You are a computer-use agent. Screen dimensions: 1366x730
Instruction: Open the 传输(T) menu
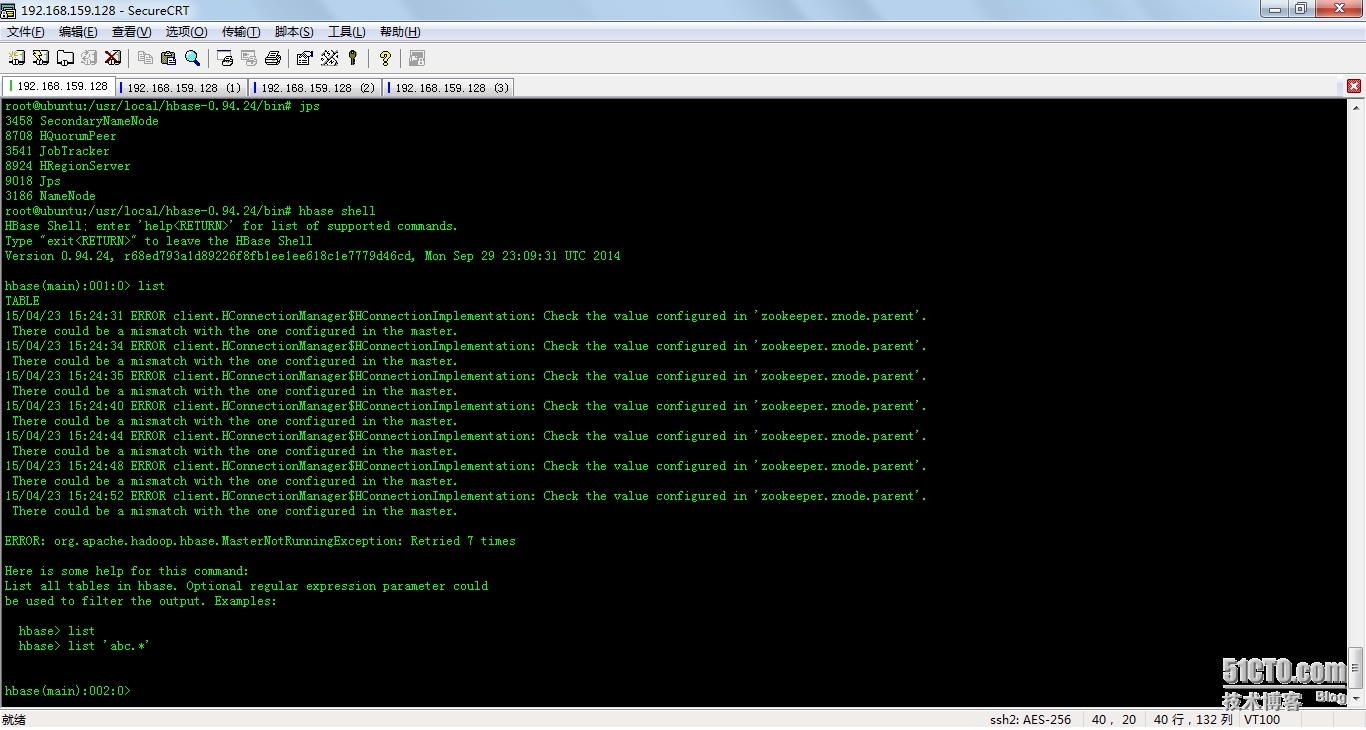[x=241, y=32]
